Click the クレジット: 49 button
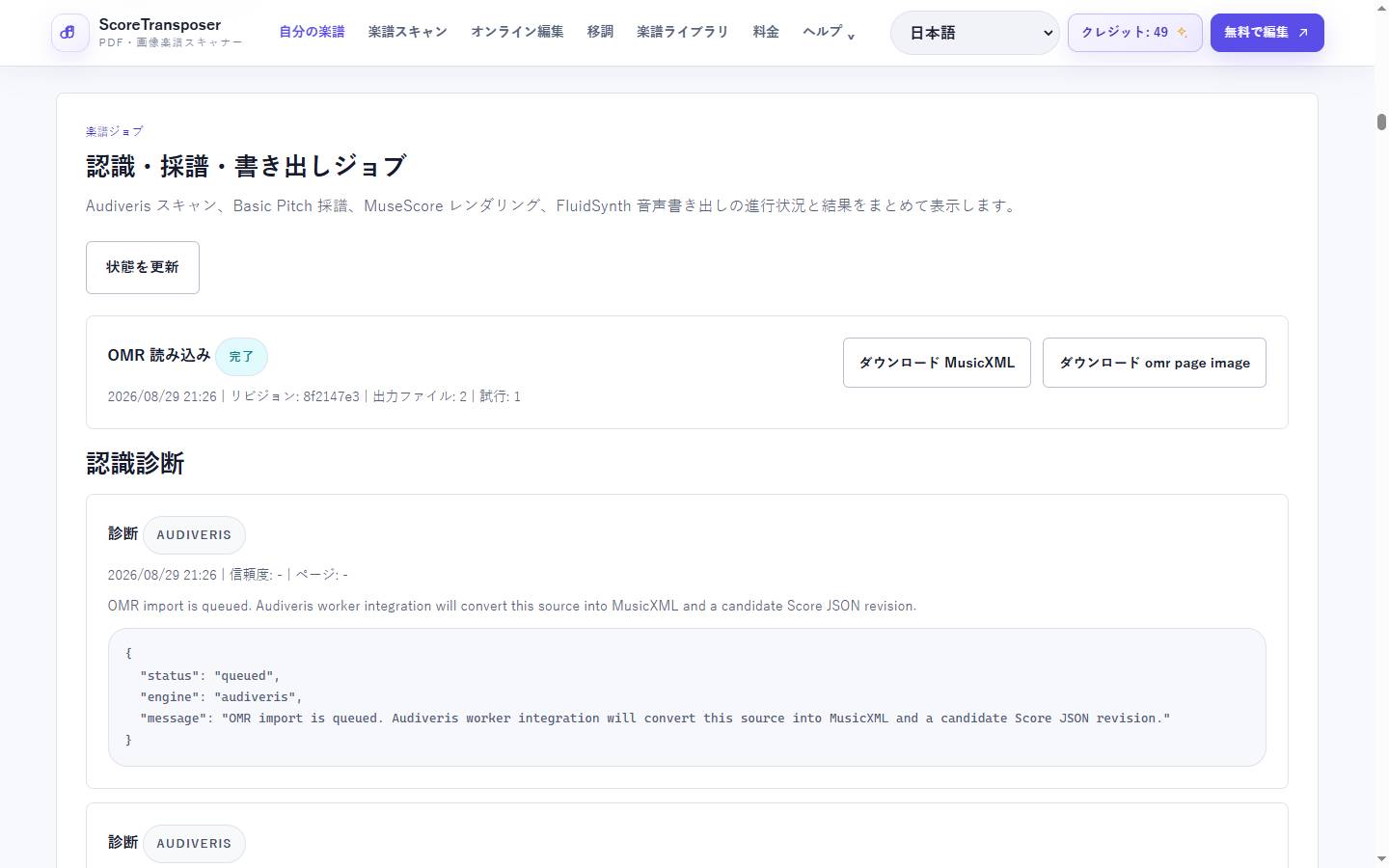This screenshot has width=1389, height=868. (x=1134, y=33)
